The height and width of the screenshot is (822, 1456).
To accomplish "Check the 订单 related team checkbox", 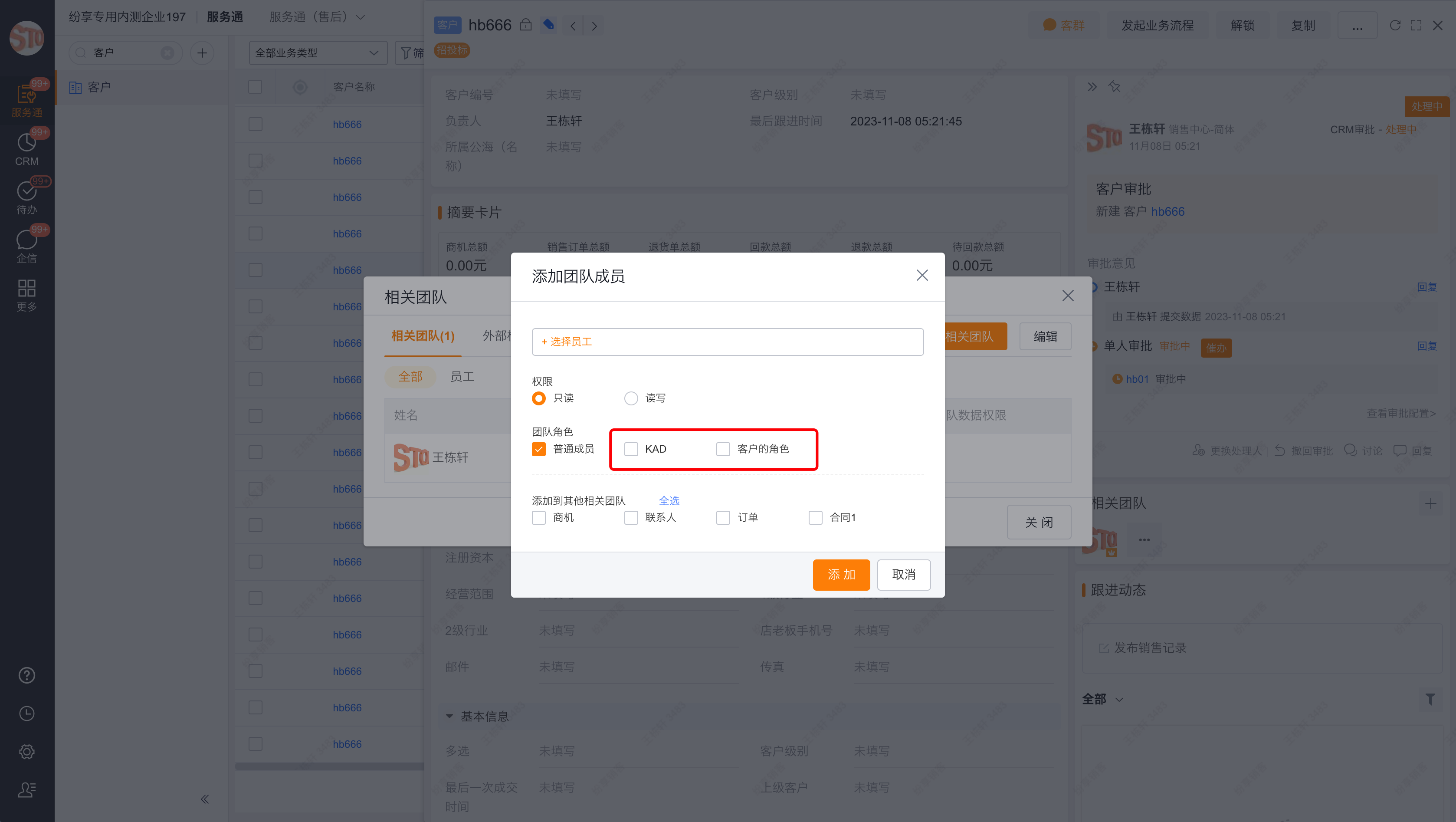I will pos(723,517).
